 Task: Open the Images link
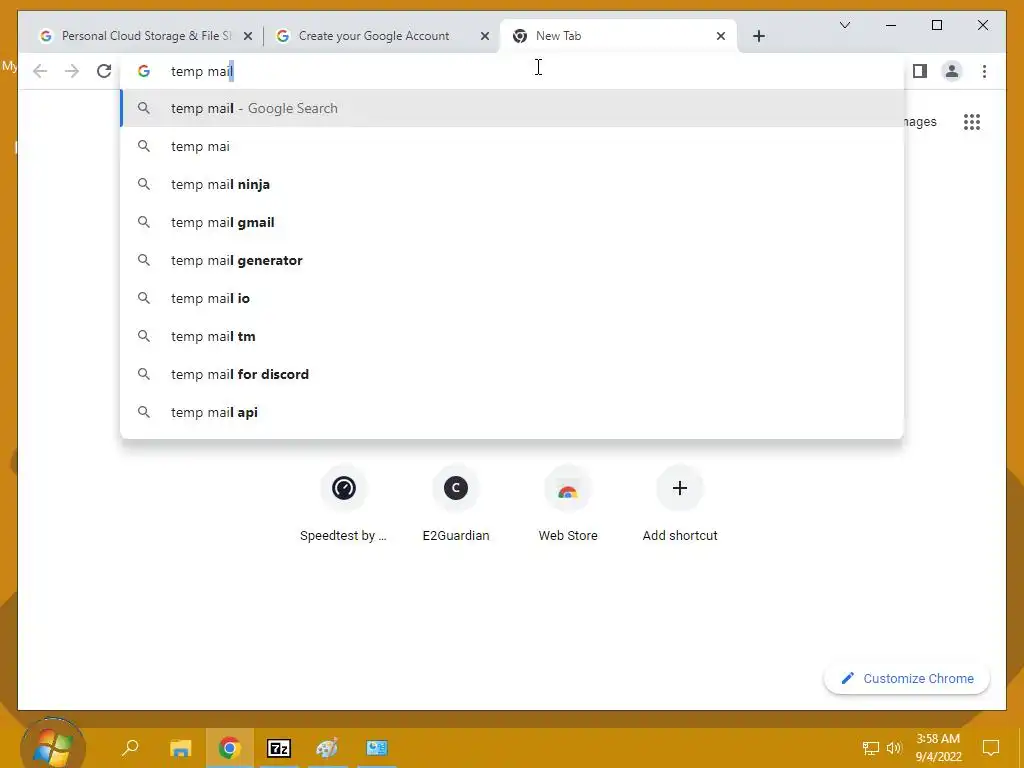(x=920, y=121)
